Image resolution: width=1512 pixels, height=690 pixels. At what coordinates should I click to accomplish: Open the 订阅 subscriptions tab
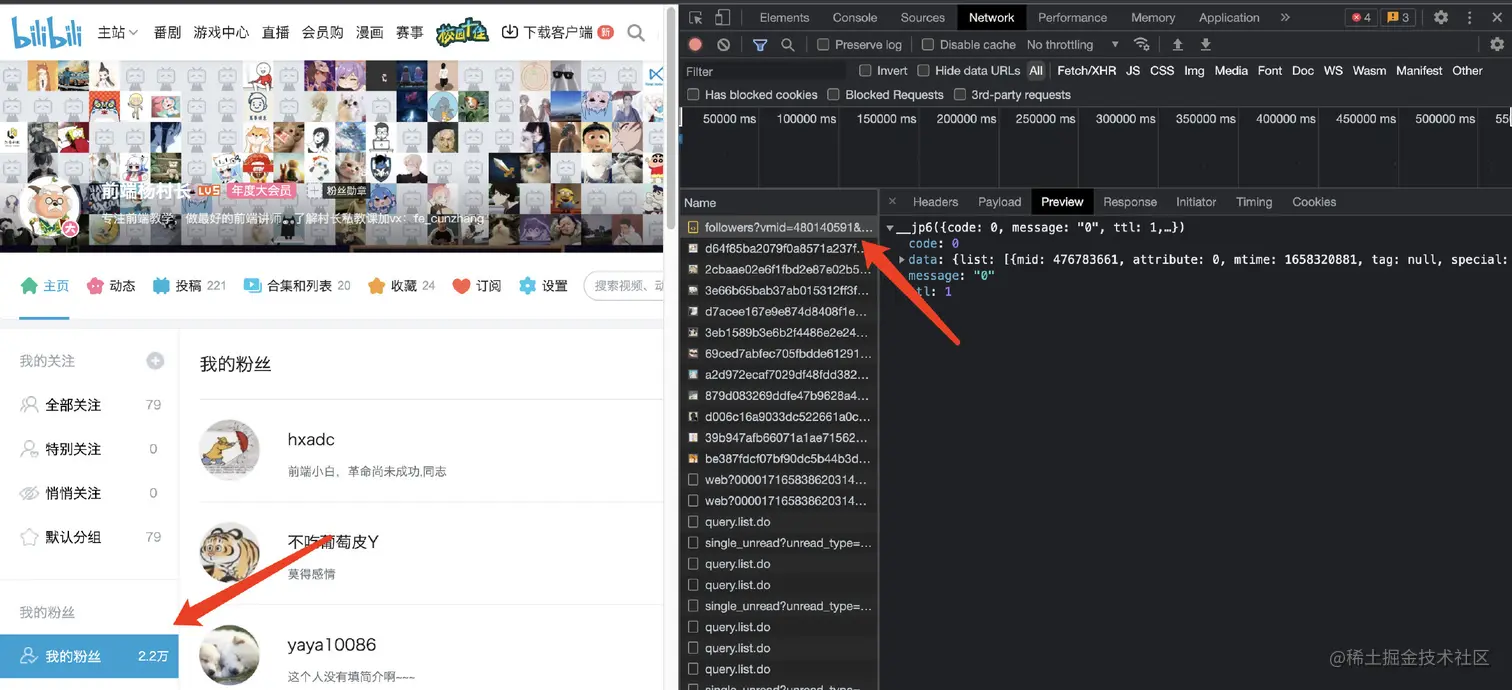[x=477, y=286]
